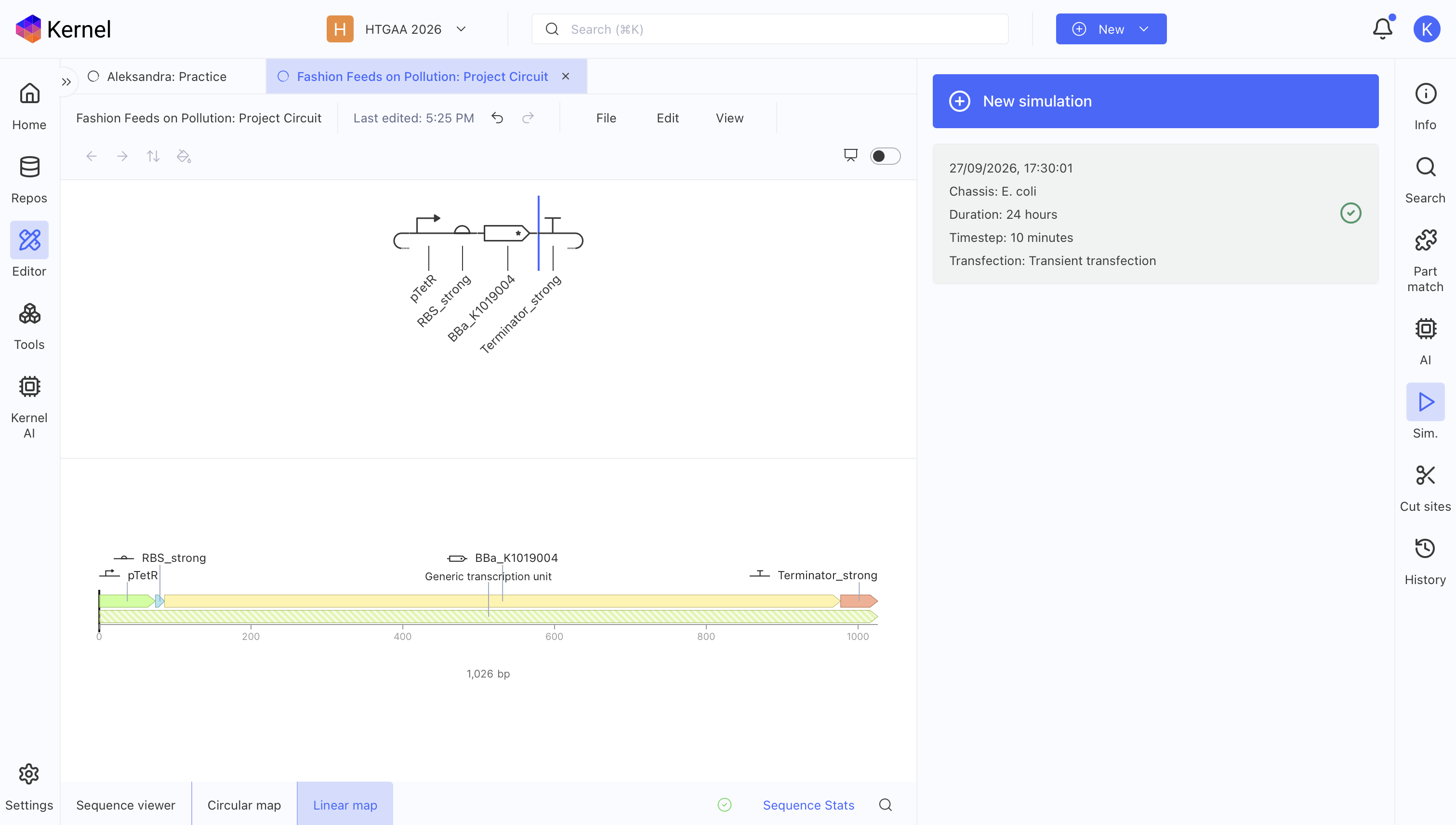Open the Search panel on right sidebar
Image resolution: width=1456 pixels, height=825 pixels.
pyautogui.click(x=1425, y=179)
